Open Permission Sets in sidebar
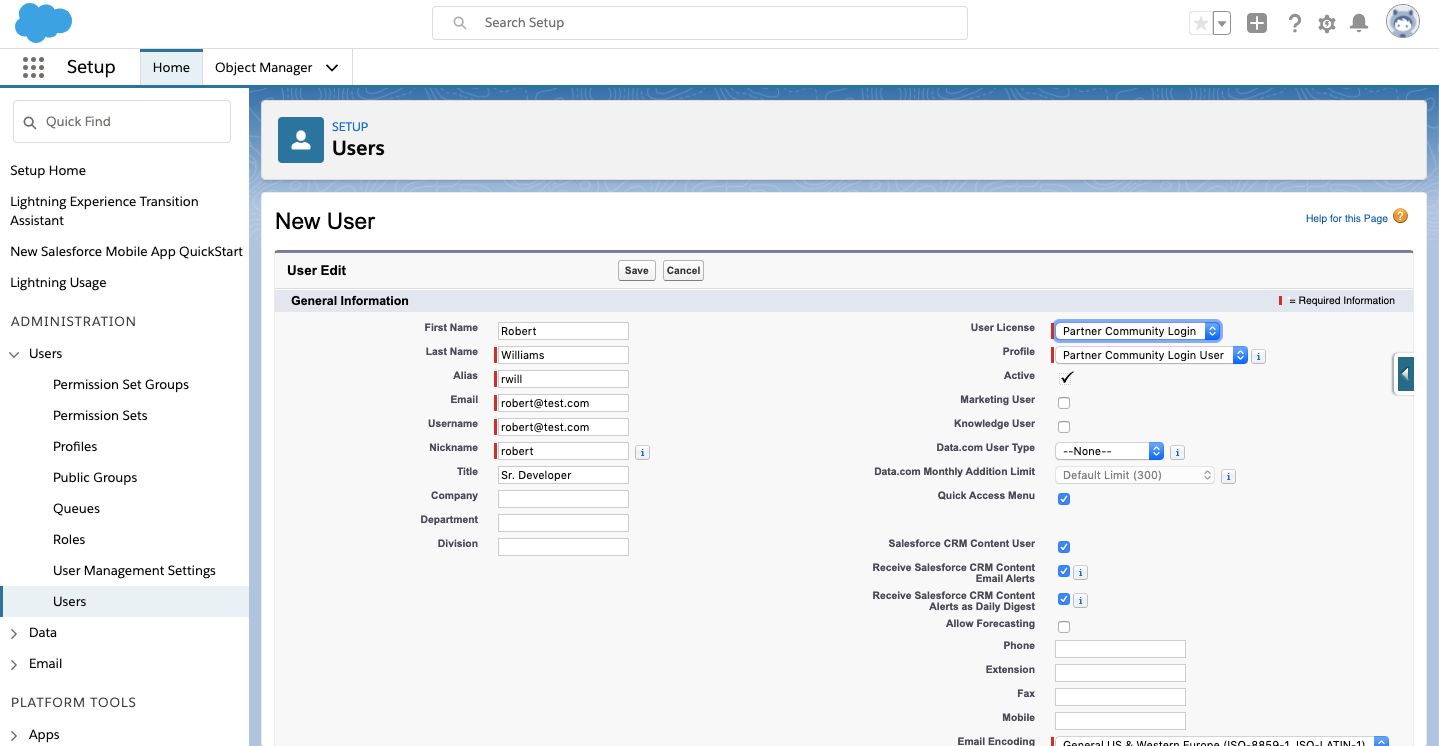This screenshot has height=746, width=1439. (x=100, y=416)
